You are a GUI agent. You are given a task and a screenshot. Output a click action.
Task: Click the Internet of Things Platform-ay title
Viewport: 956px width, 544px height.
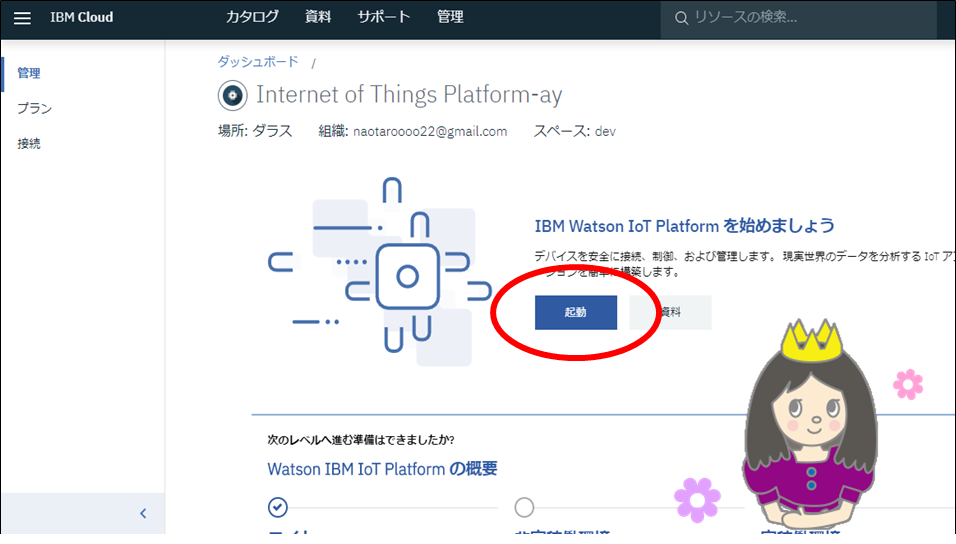pos(409,95)
